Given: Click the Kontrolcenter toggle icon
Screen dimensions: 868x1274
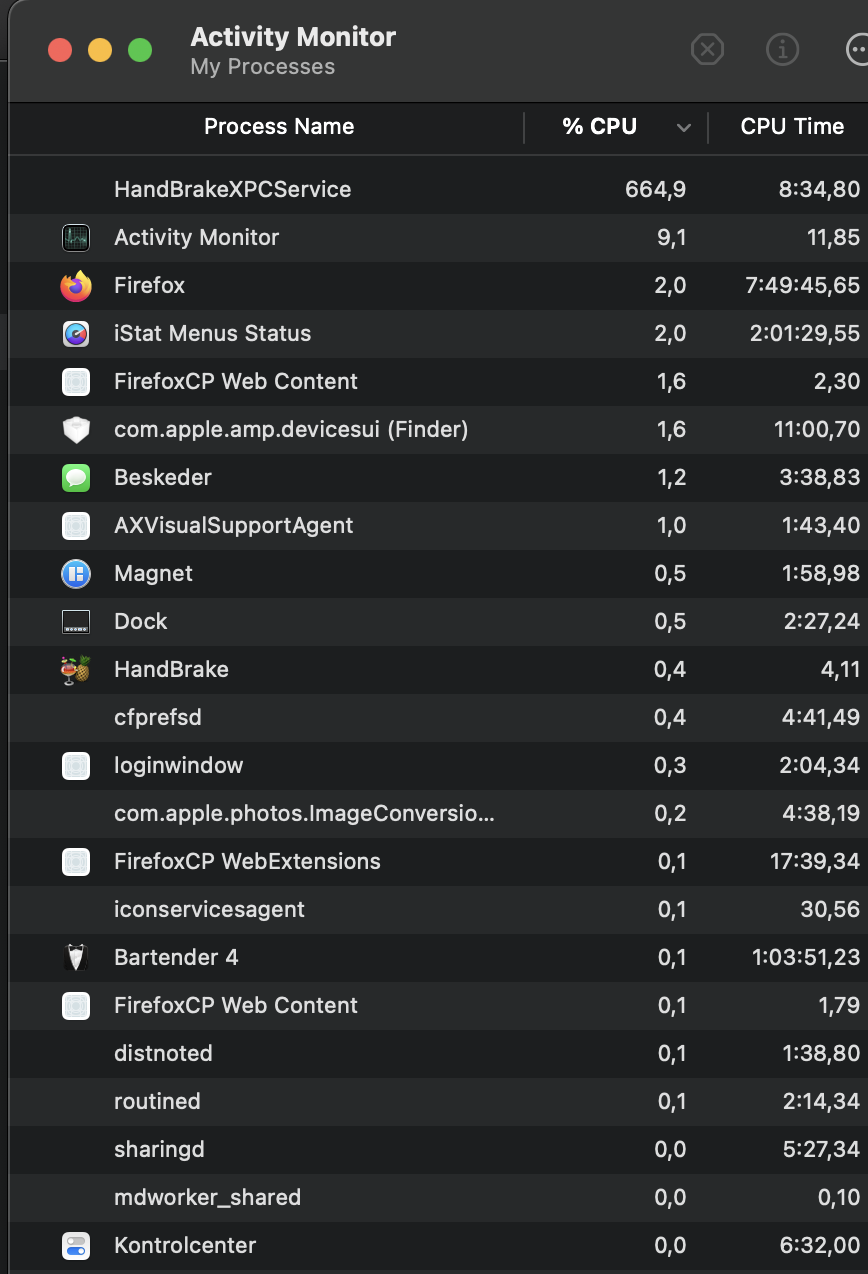Looking at the screenshot, I should [76, 1246].
